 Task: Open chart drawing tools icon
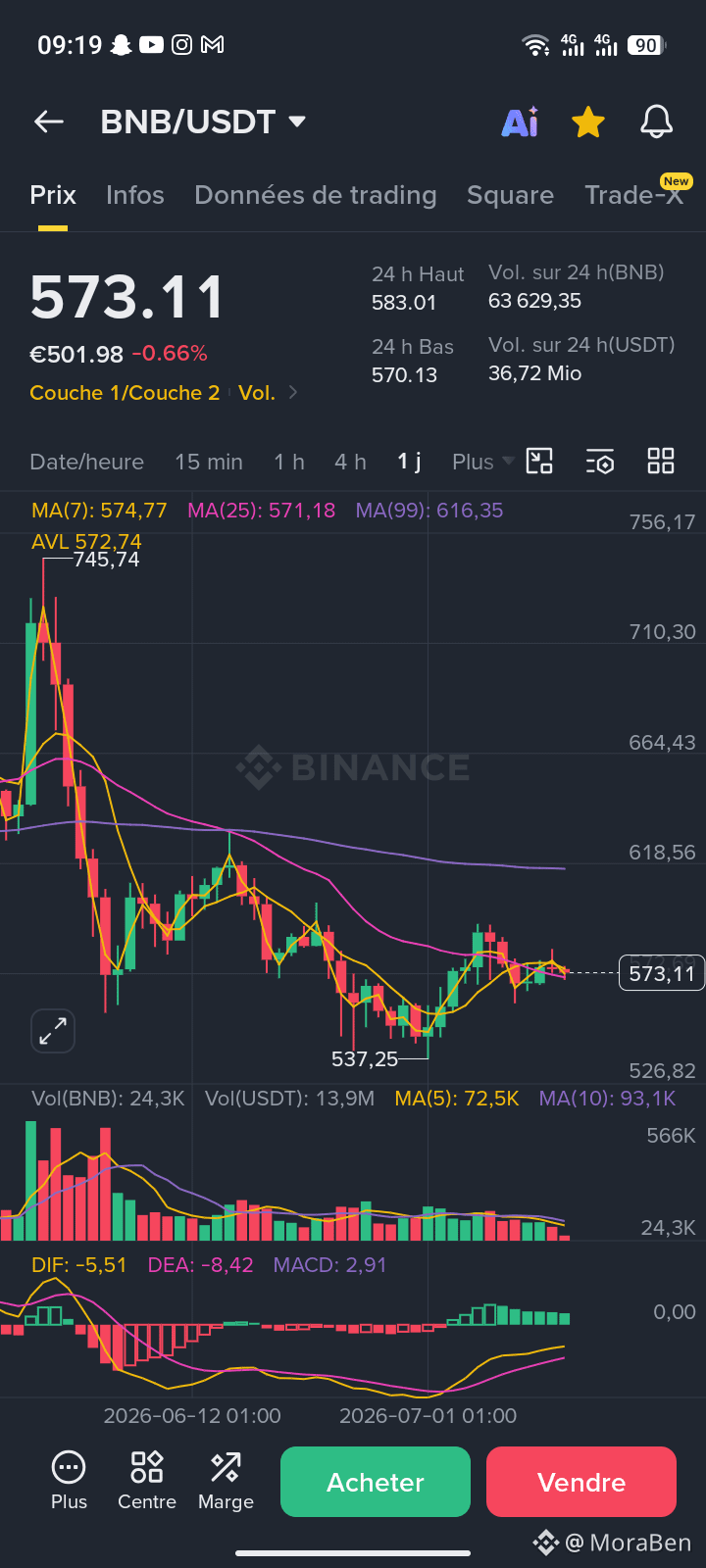click(x=539, y=462)
